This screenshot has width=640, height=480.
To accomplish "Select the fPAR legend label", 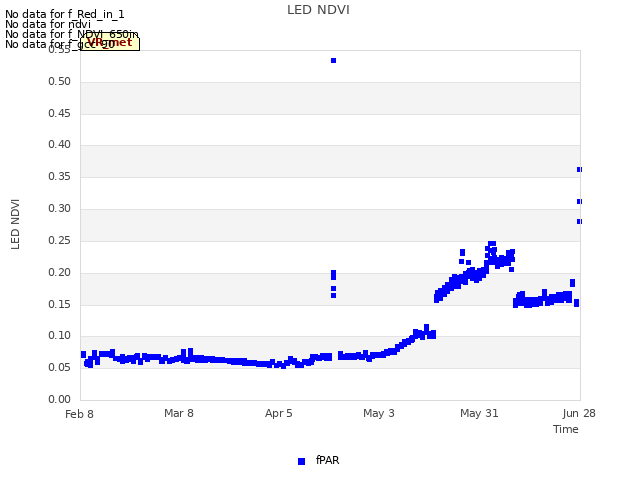I will [x=327, y=460].
